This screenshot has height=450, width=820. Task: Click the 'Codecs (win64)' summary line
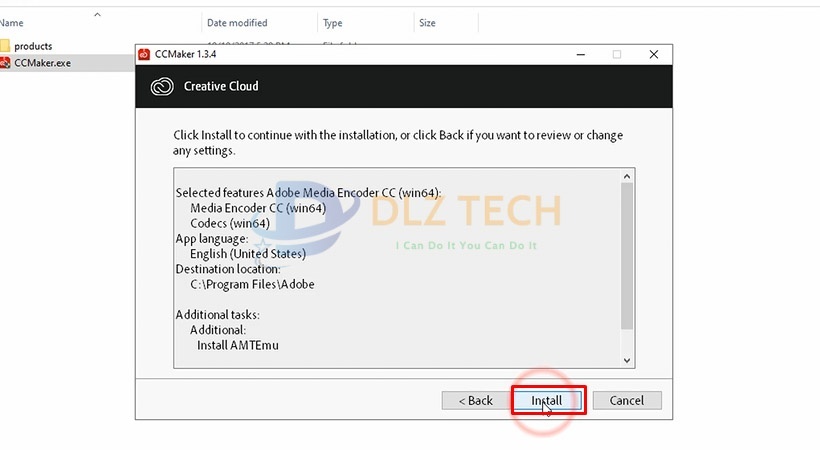[x=230, y=223]
